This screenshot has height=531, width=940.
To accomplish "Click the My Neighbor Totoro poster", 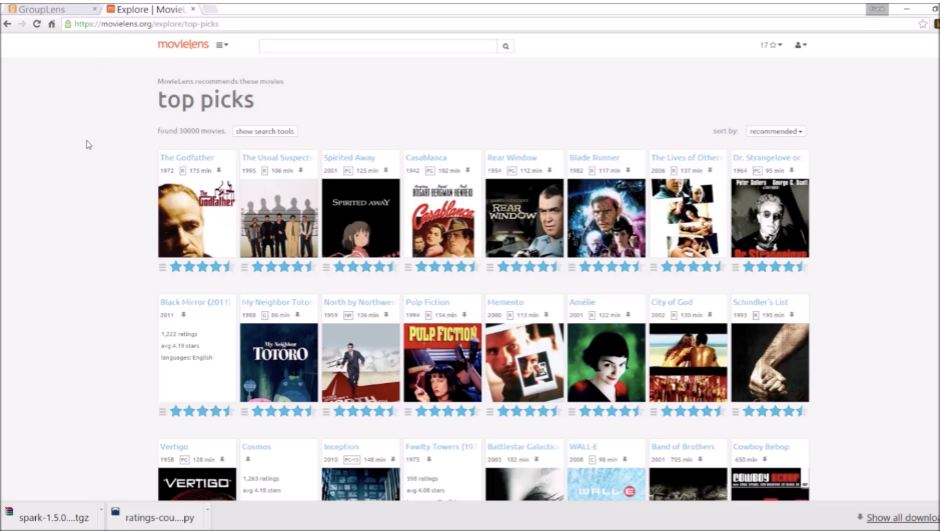I will click(279, 363).
